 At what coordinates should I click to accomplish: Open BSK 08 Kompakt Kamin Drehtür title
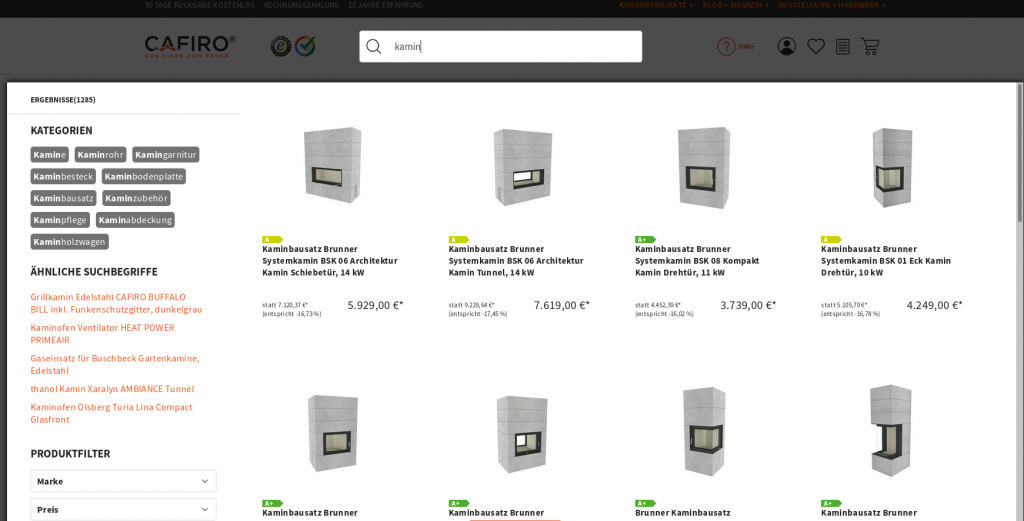(x=697, y=260)
